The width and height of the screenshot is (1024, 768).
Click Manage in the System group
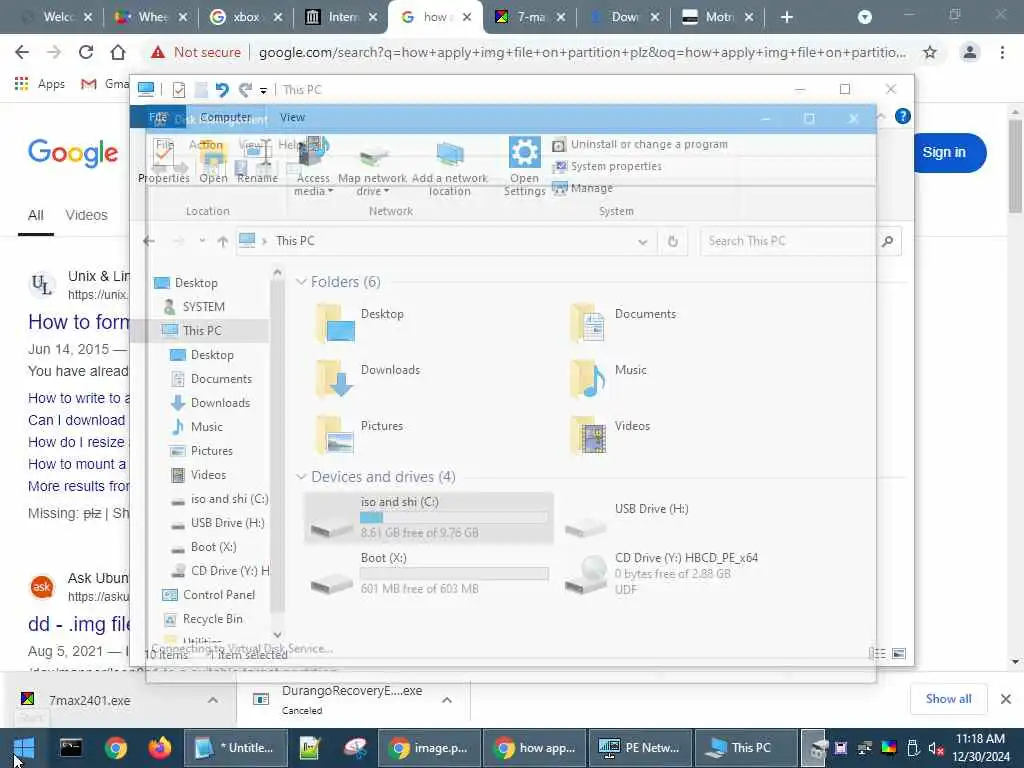(x=583, y=188)
